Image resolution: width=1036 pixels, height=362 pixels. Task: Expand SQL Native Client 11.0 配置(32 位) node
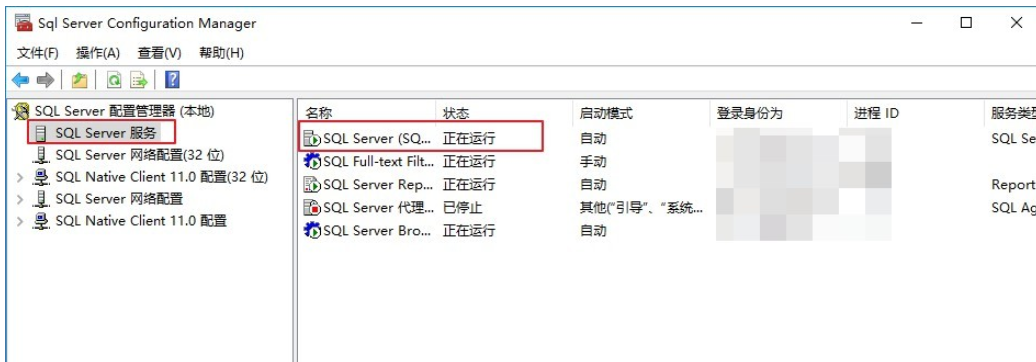(20, 178)
